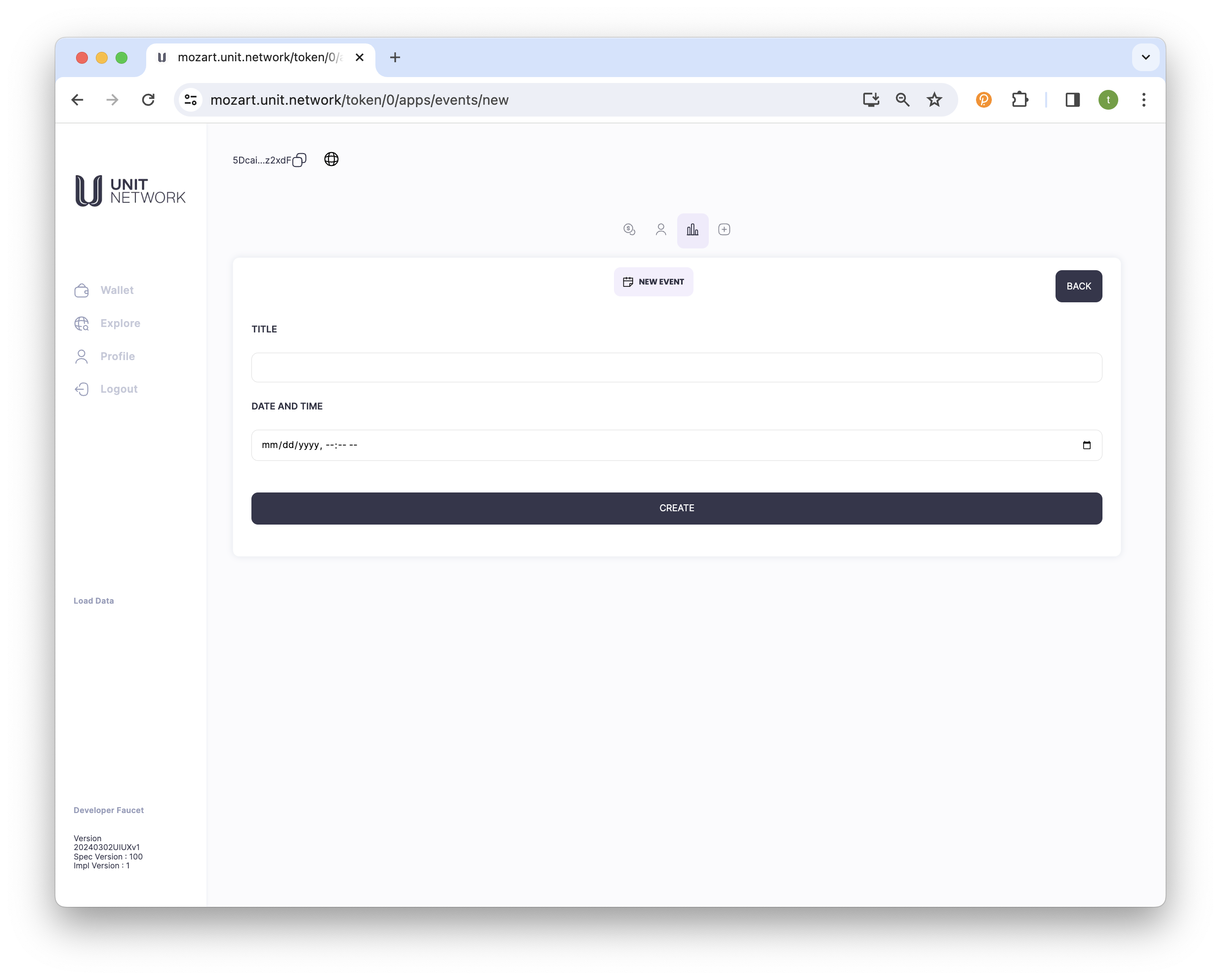Open the token coins tab icon
The height and width of the screenshot is (980, 1221).
coord(629,229)
